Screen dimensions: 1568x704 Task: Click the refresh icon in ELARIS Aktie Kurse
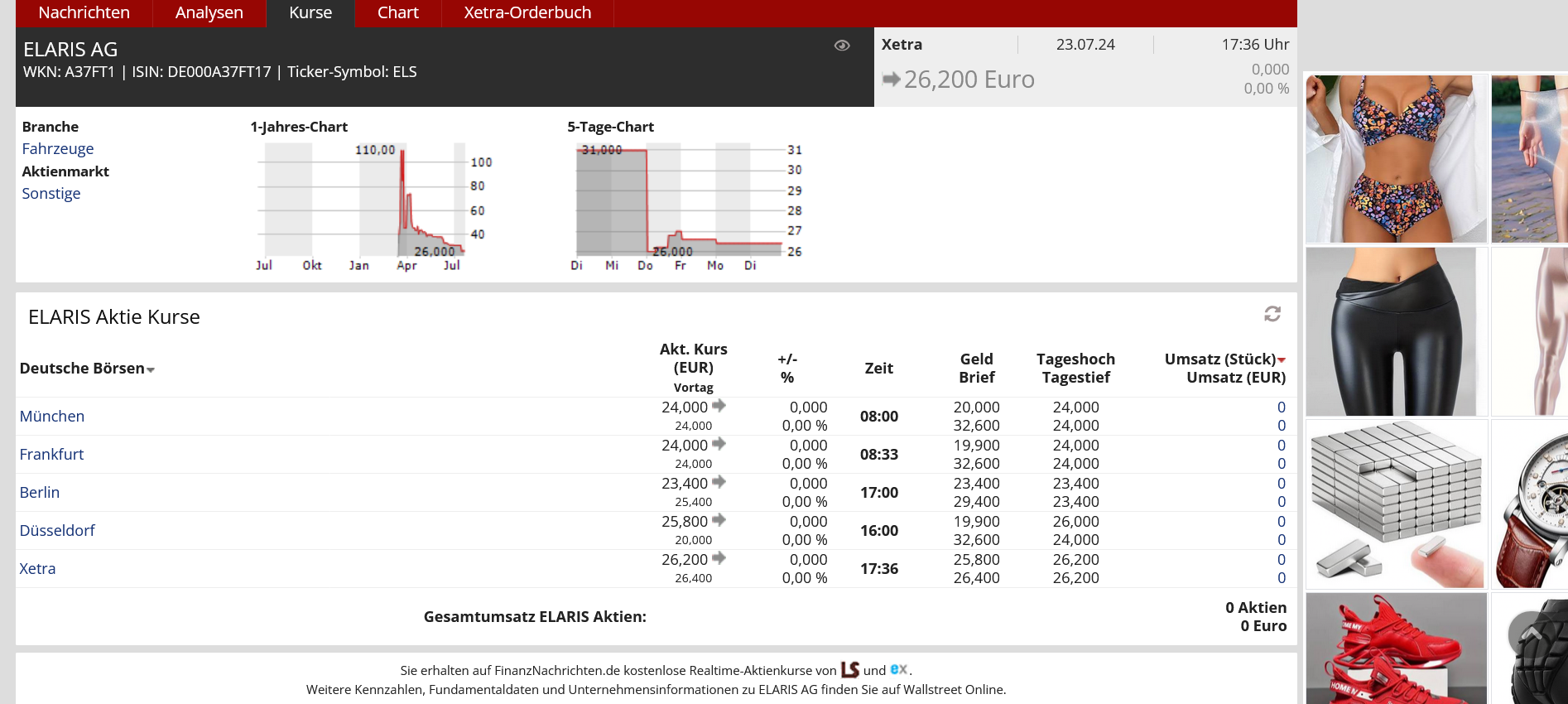[1272, 314]
